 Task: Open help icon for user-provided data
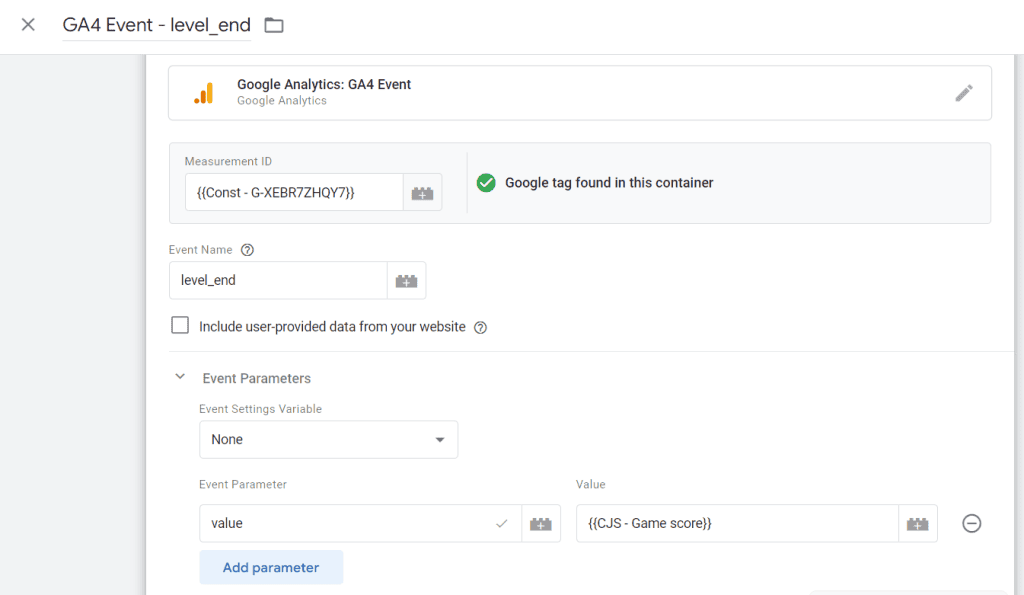pyautogui.click(x=480, y=327)
